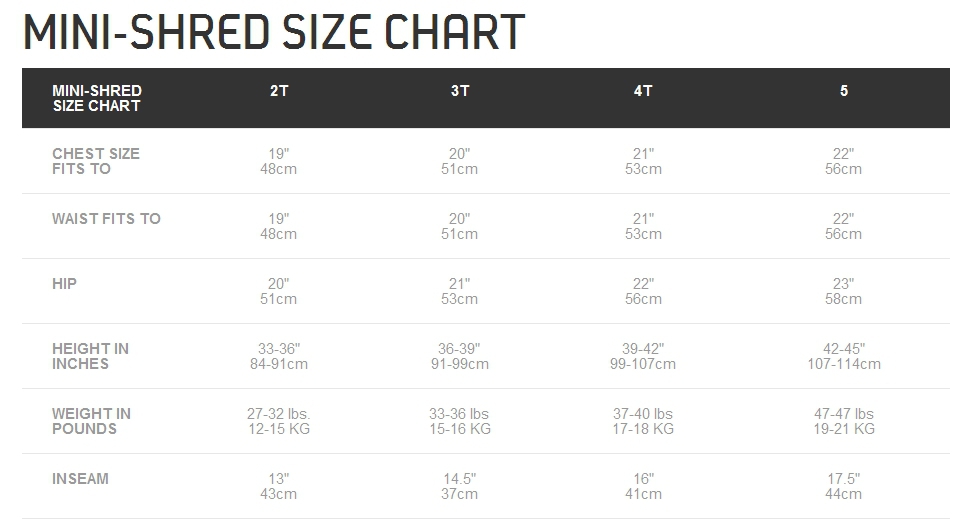The width and height of the screenshot is (964, 520).
Task: Click the header cell labeled MINI-SHRED SIZE CHART
Action: 97,98
